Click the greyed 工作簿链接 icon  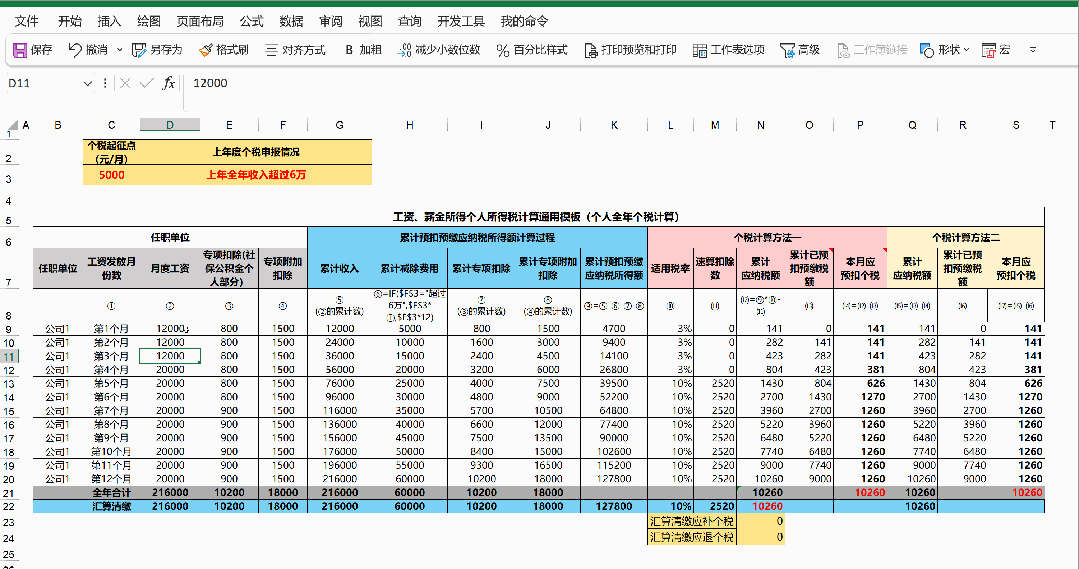coord(843,50)
